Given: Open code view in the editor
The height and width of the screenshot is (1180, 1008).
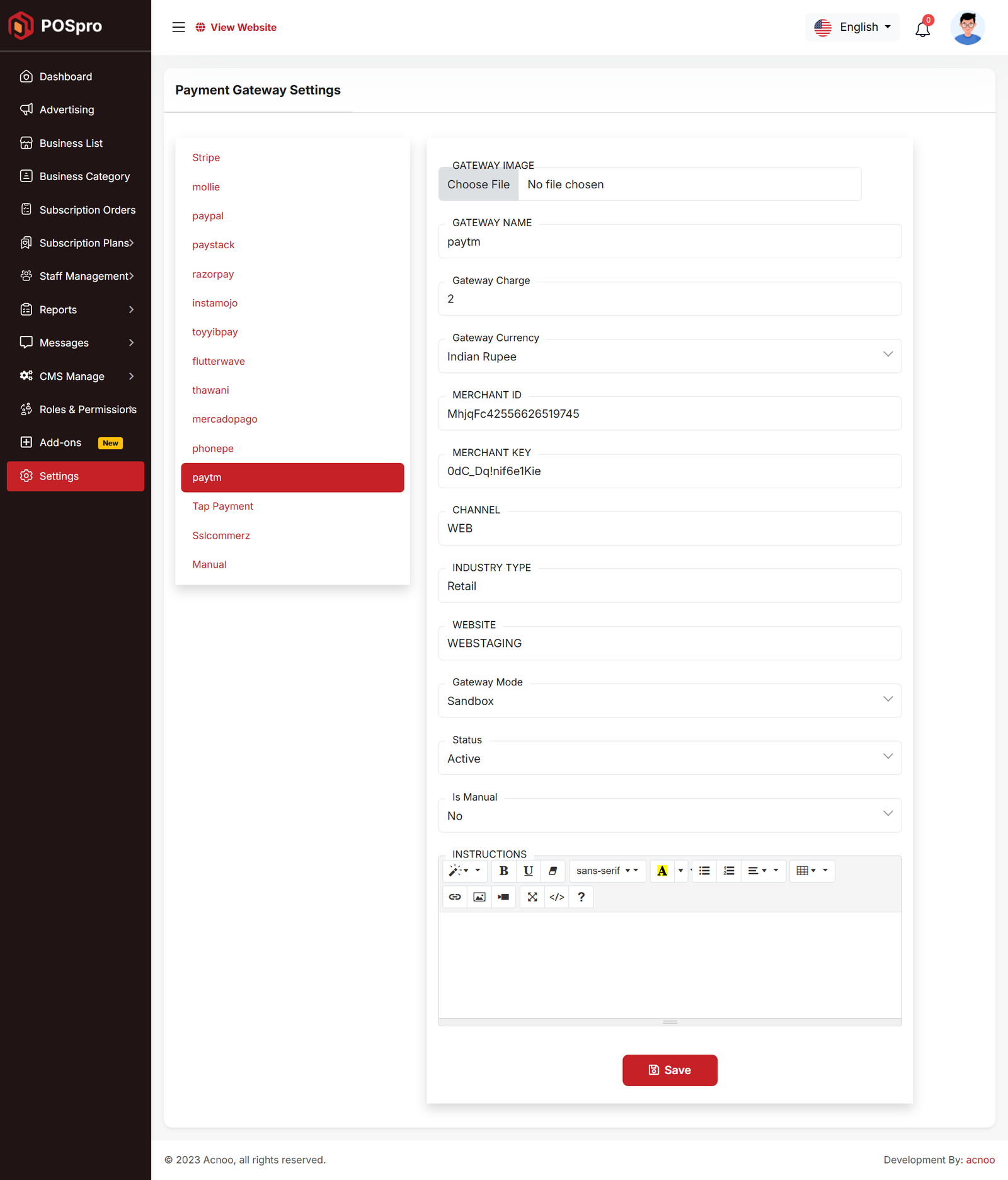Looking at the screenshot, I should point(557,896).
